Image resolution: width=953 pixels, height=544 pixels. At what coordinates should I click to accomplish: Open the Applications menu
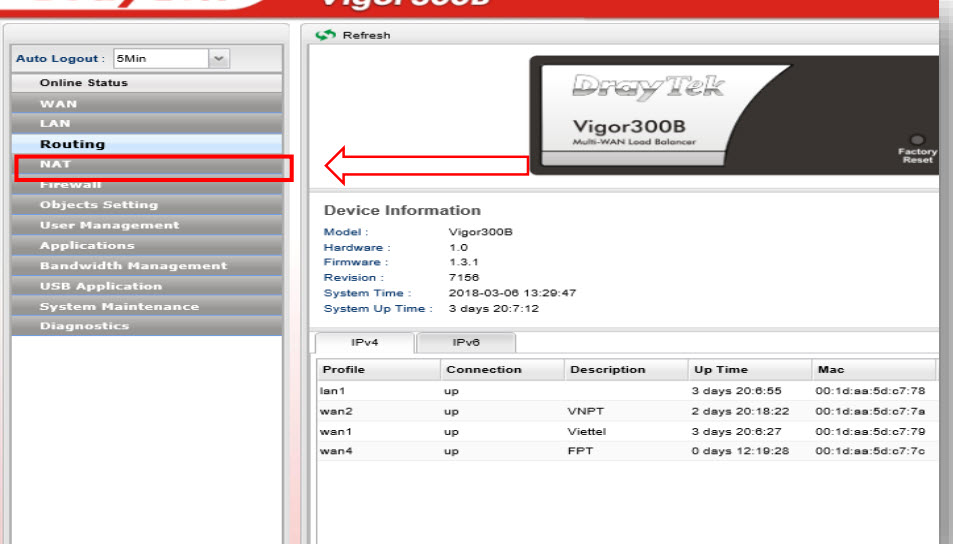pos(87,246)
